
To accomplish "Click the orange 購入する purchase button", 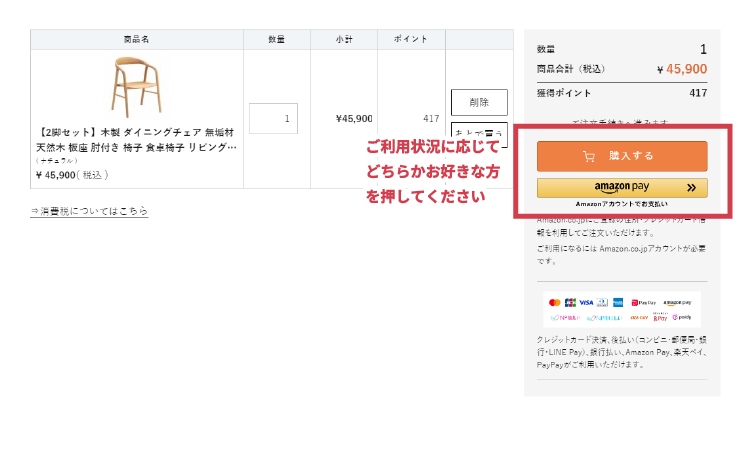I will (622, 156).
